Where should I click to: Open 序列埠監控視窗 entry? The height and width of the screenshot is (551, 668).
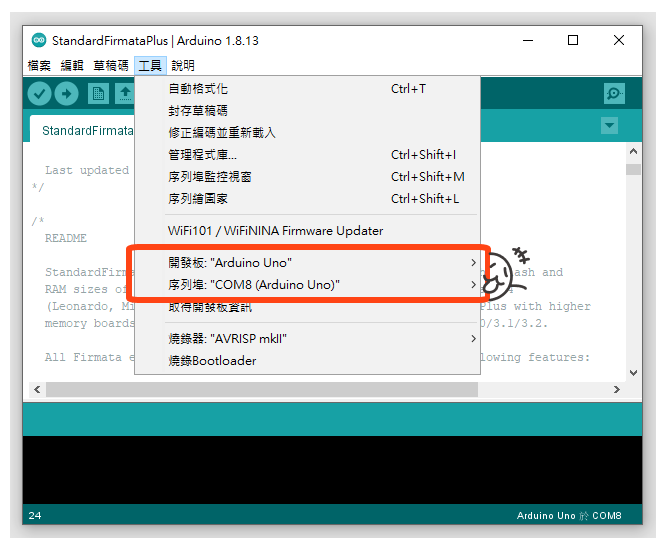click(308, 176)
